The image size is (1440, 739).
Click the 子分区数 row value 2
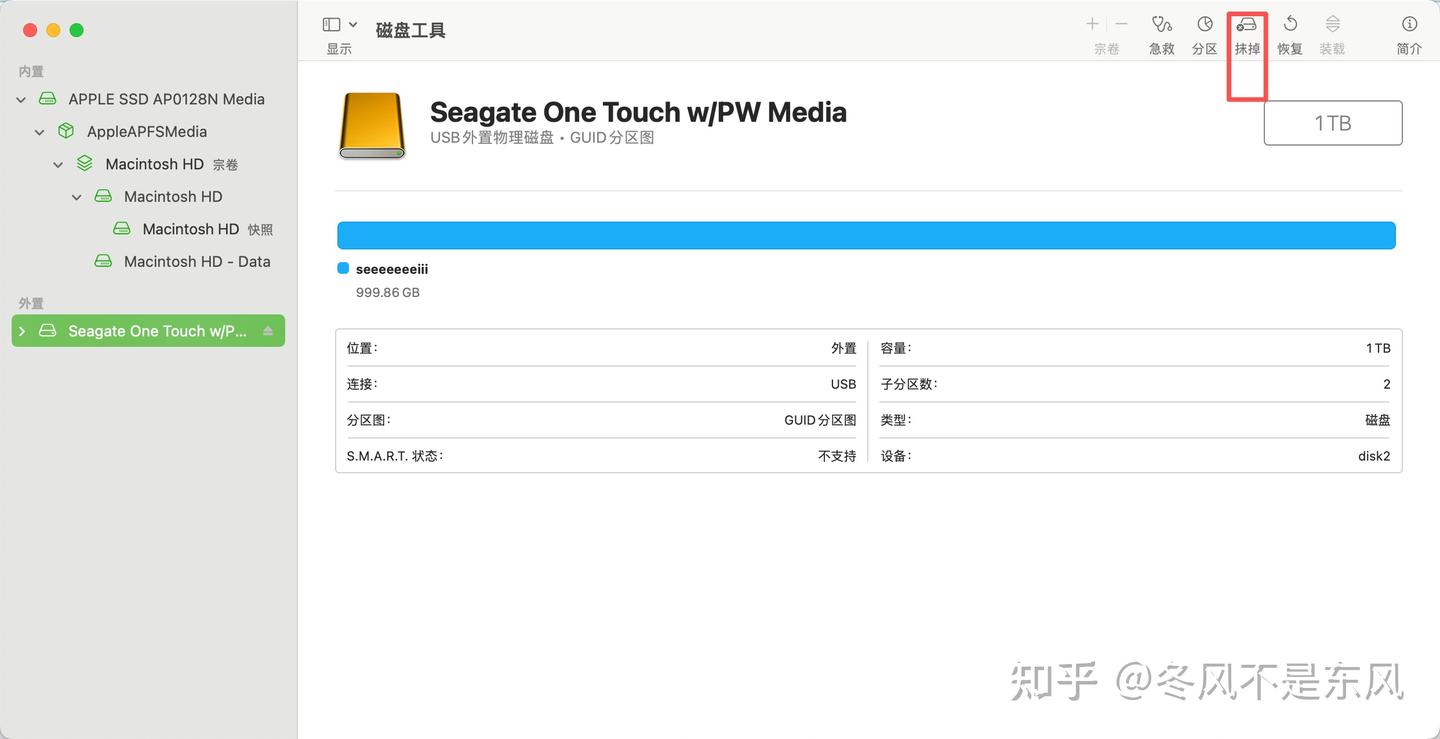(1387, 384)
